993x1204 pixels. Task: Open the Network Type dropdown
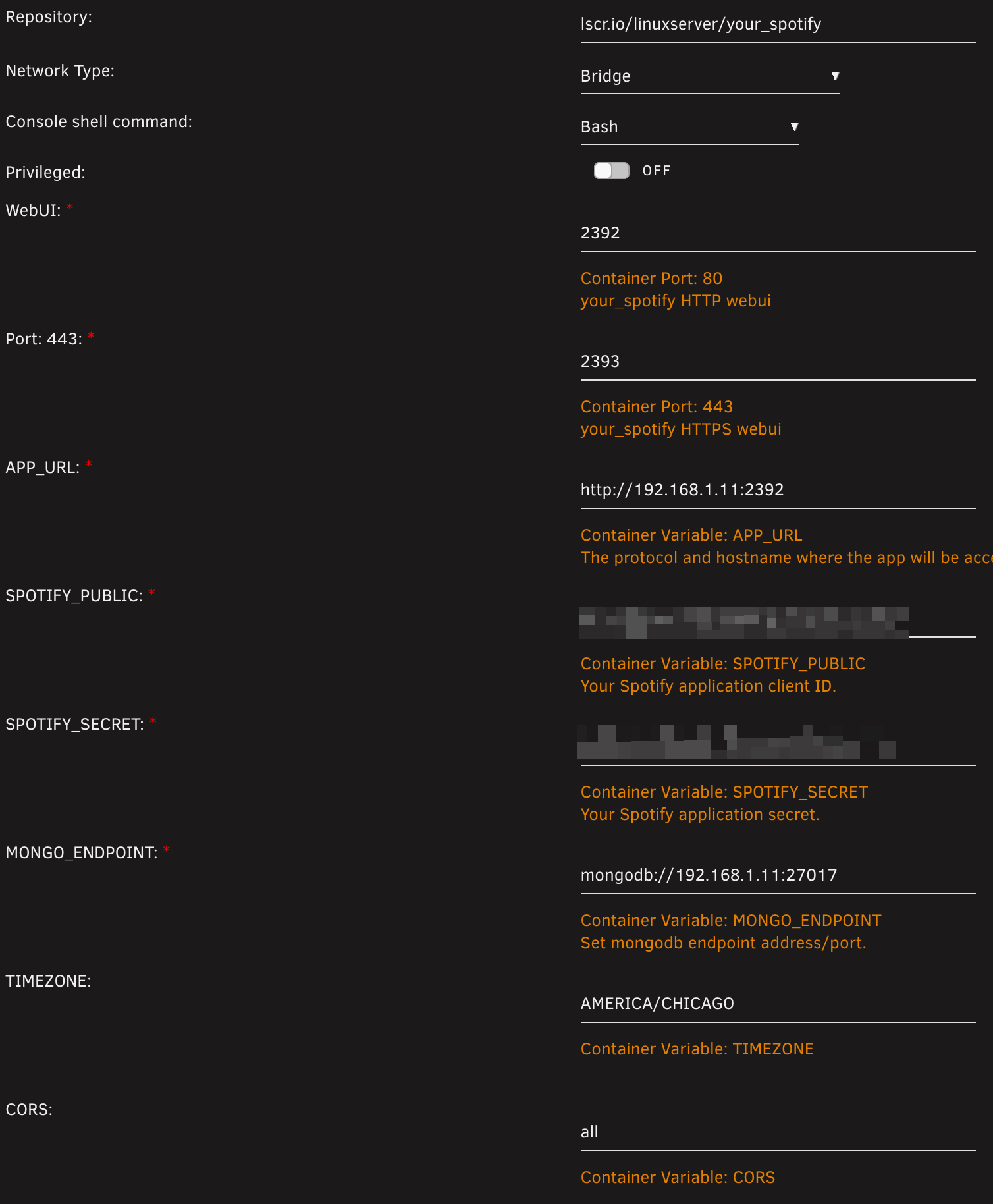click(710, 76)
